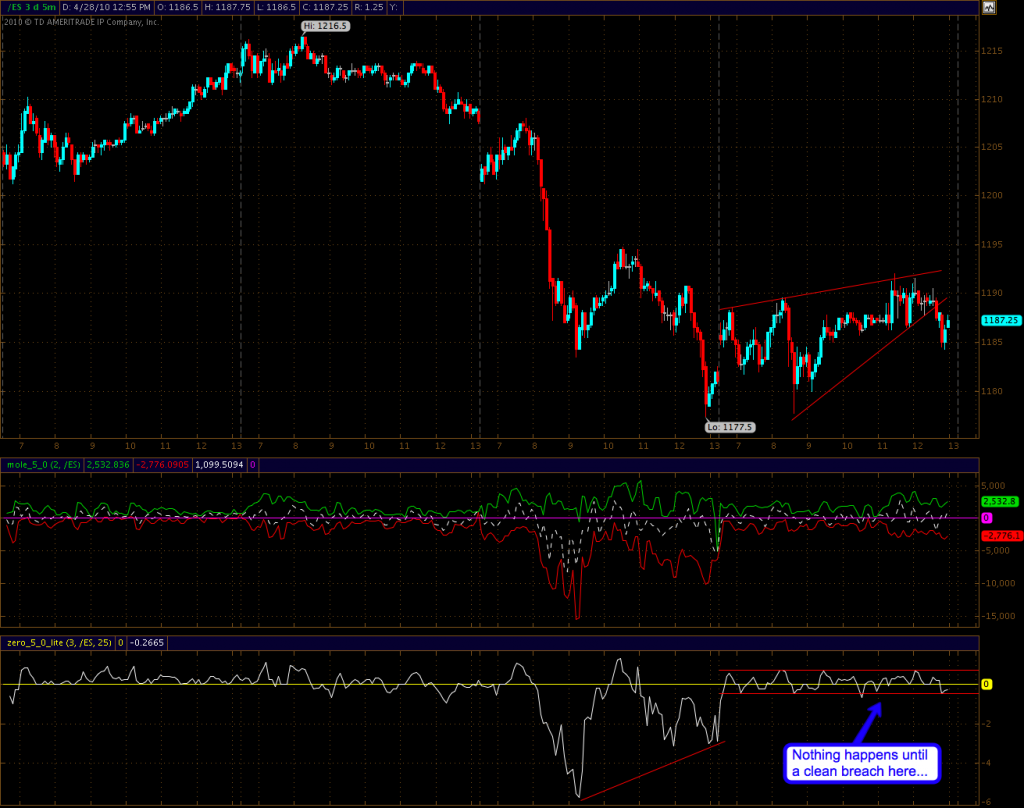
Task: Click the "Nothing happens until a clean breach" note
Action: pos(862,762)
